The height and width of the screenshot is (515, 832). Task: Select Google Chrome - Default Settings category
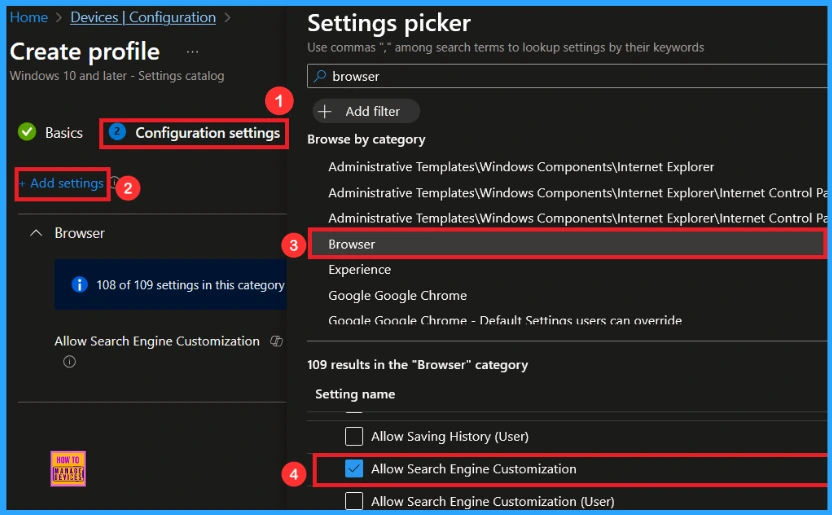(x=505, y=320)
